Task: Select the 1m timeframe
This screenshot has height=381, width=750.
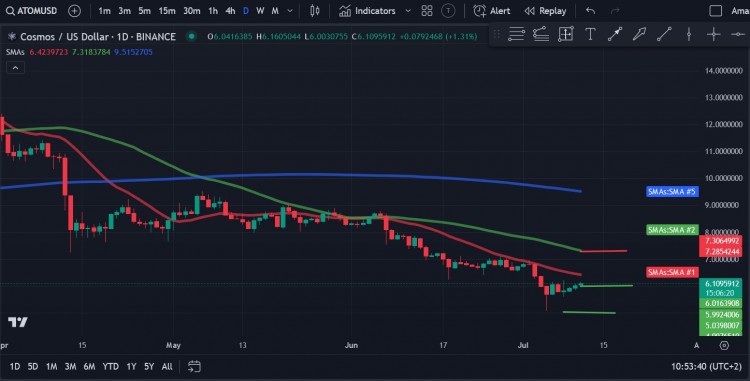Action: point(104,11)
